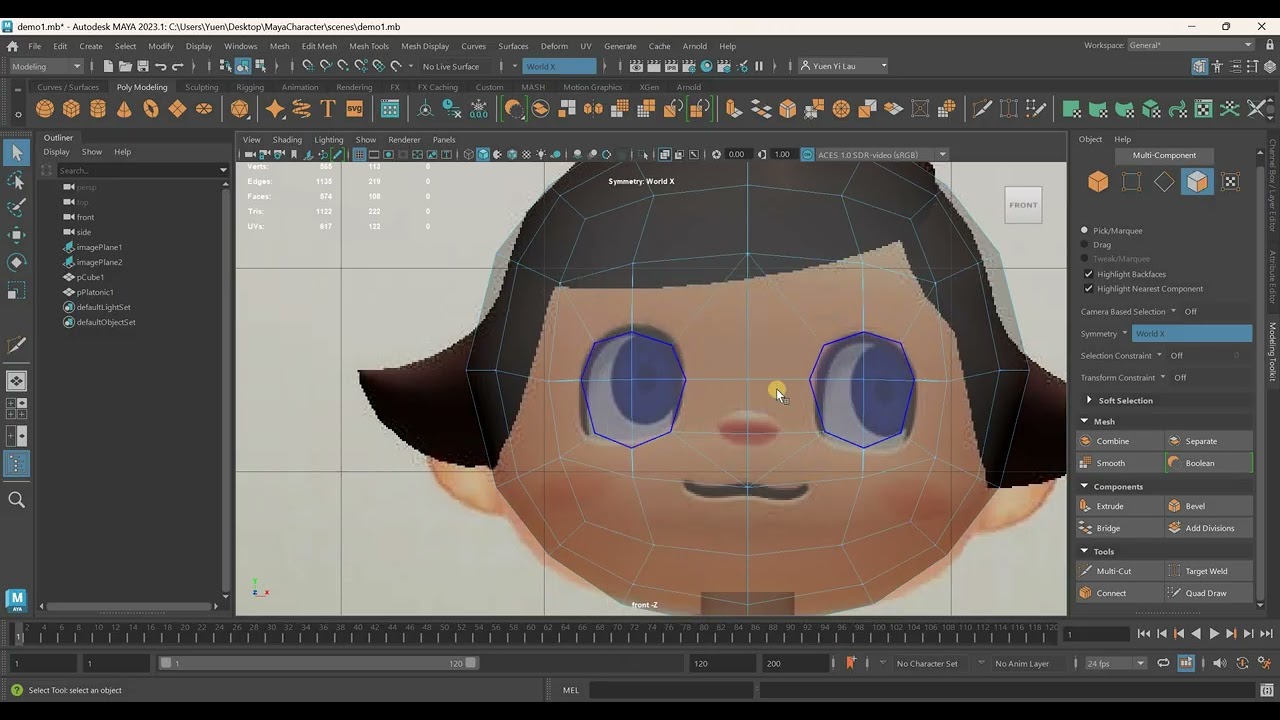Image resolution: width=1280 pixels, height=720 pixels.
Task: Click the time range slider bar
Action: point(319,663)
